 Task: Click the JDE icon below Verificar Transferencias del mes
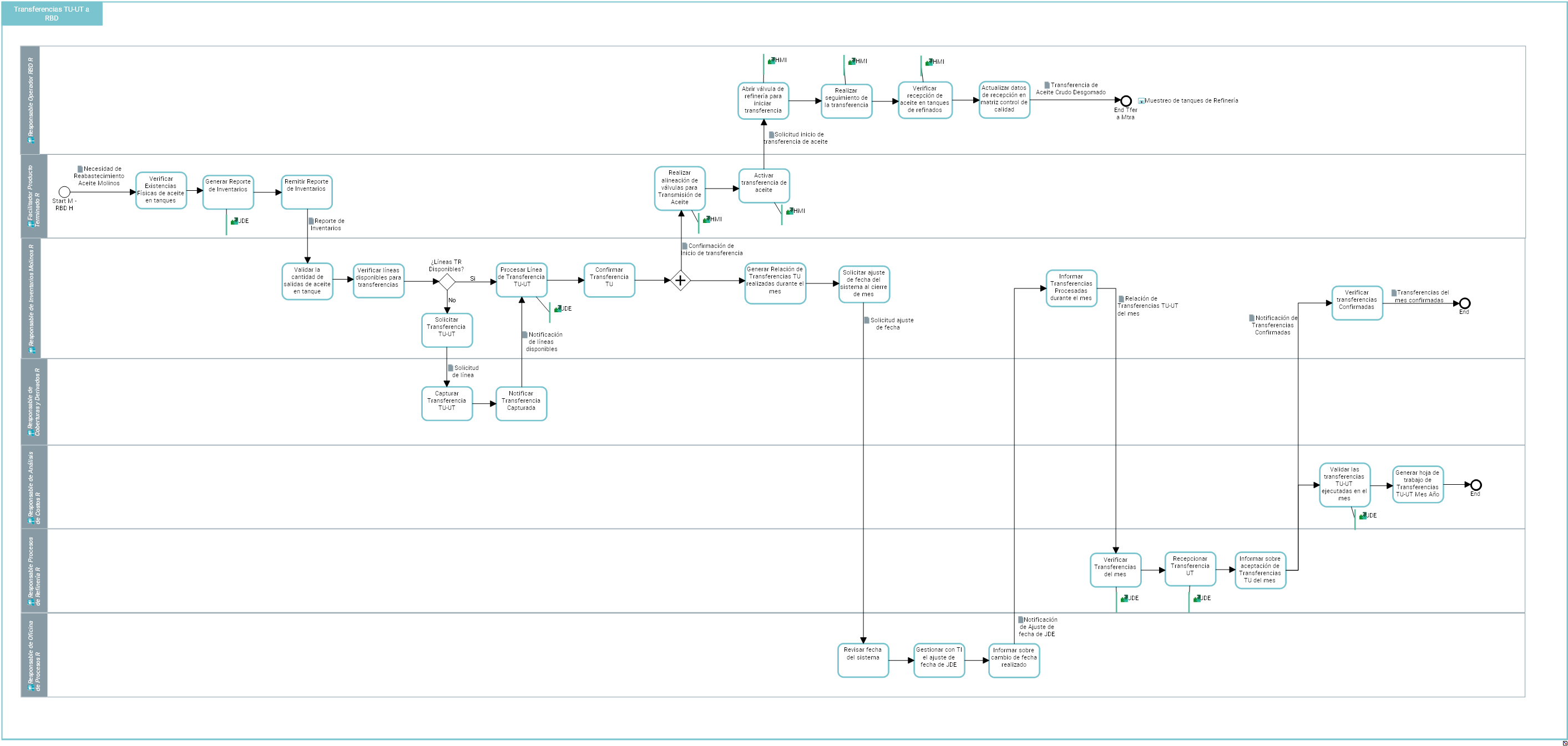pyautogui.click(x=1124, y=599)
